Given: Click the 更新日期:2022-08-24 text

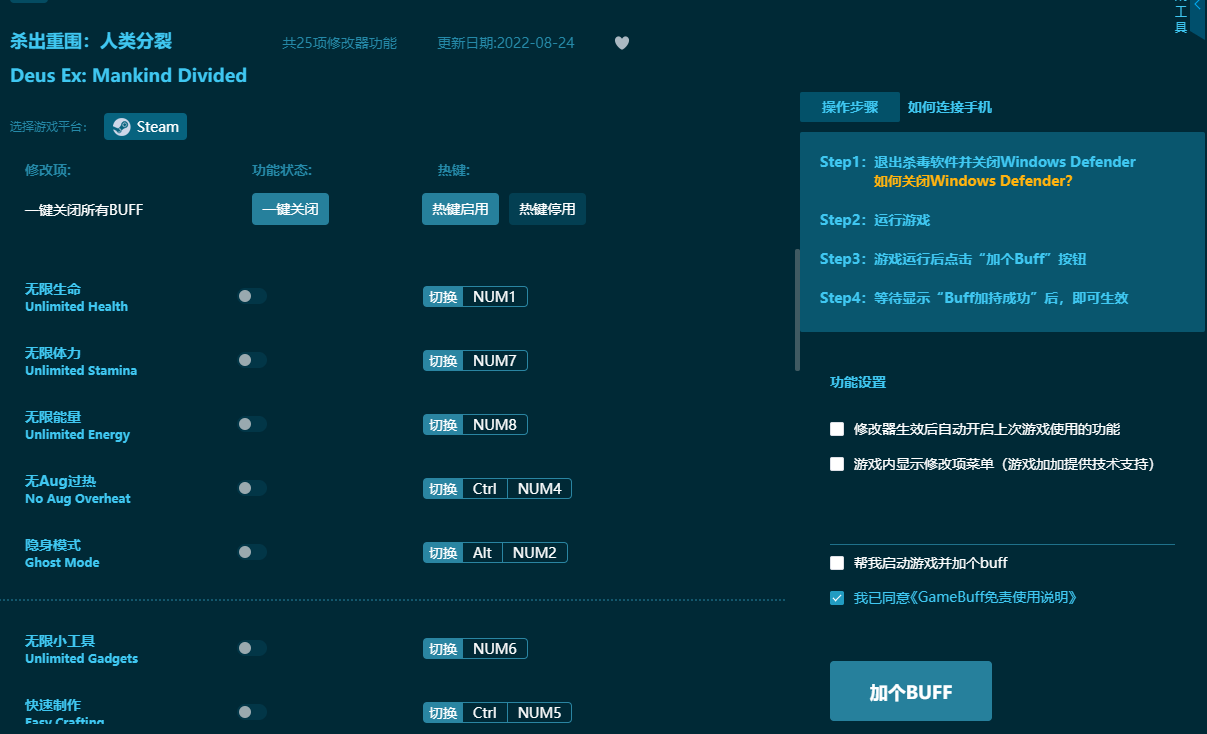Looking at the screenshot, I should click(x=506, y=43).
